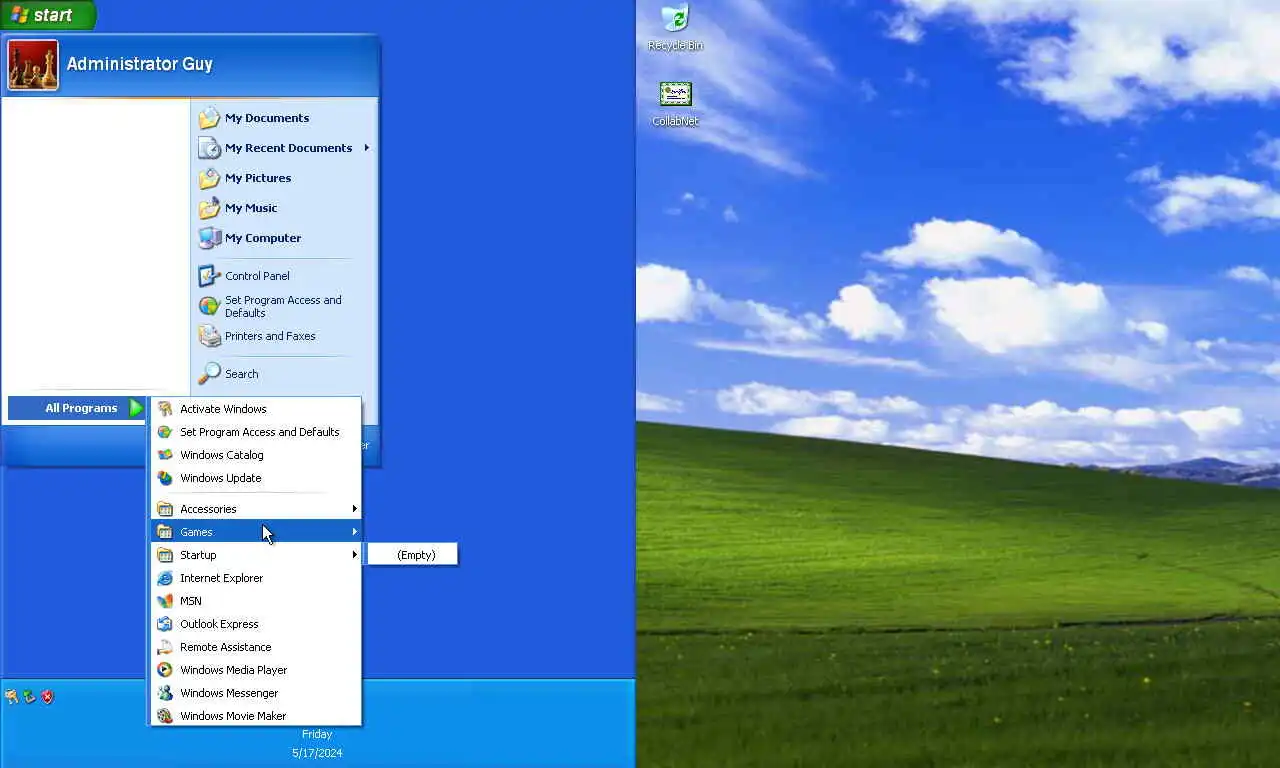Open MSN from the programs list

click(256, 601)
